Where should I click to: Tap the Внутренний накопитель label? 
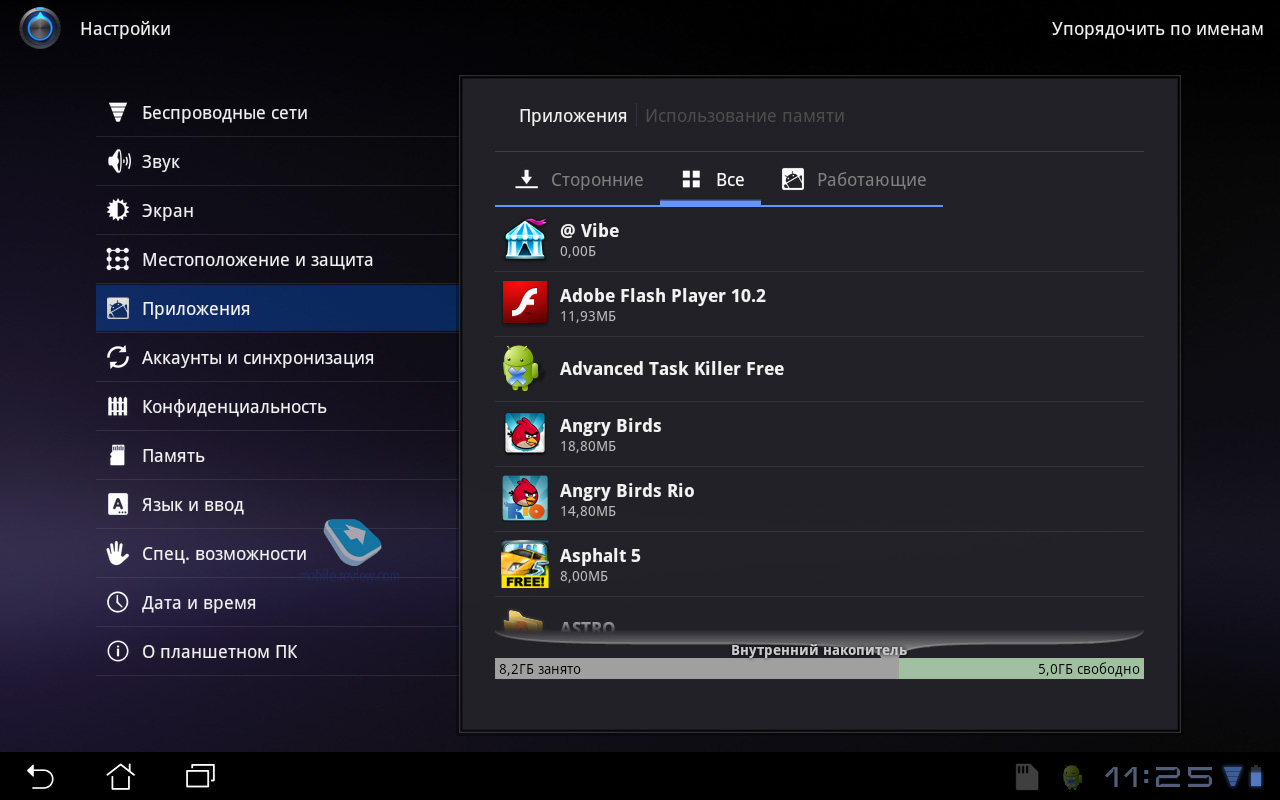819,650
